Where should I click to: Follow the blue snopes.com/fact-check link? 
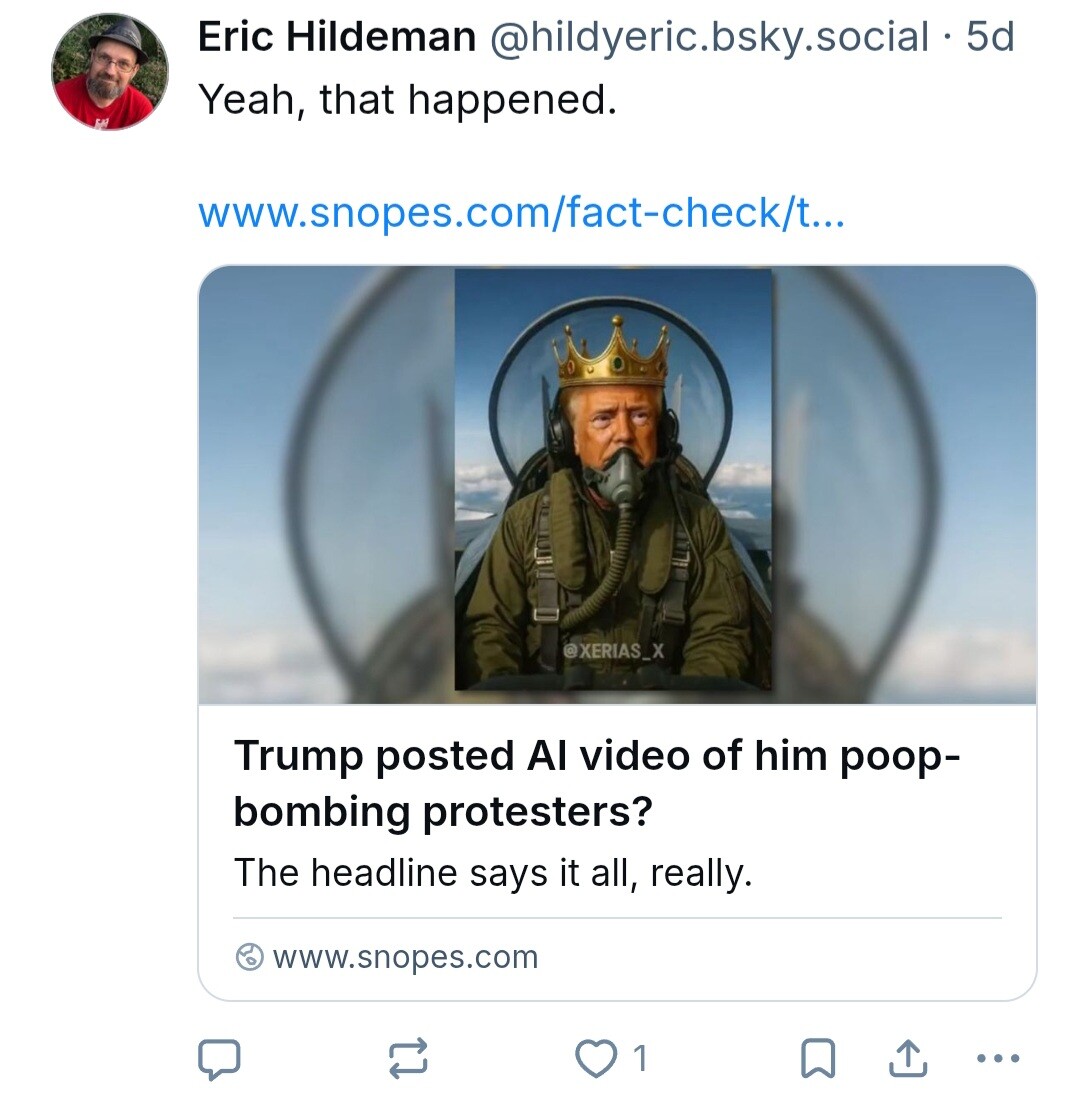pos(521,212)
